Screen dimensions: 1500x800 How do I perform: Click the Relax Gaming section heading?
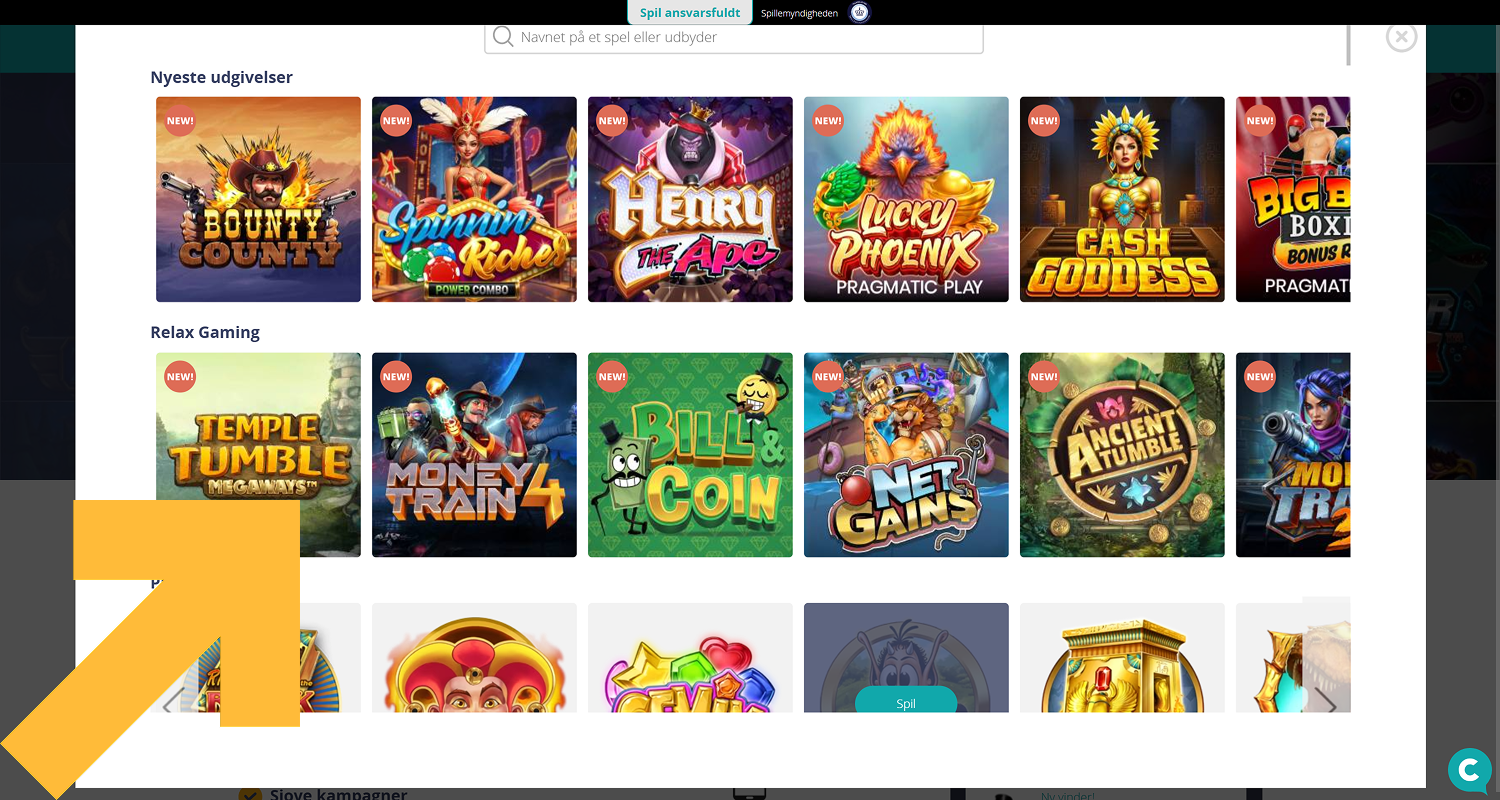pos(205,332)
